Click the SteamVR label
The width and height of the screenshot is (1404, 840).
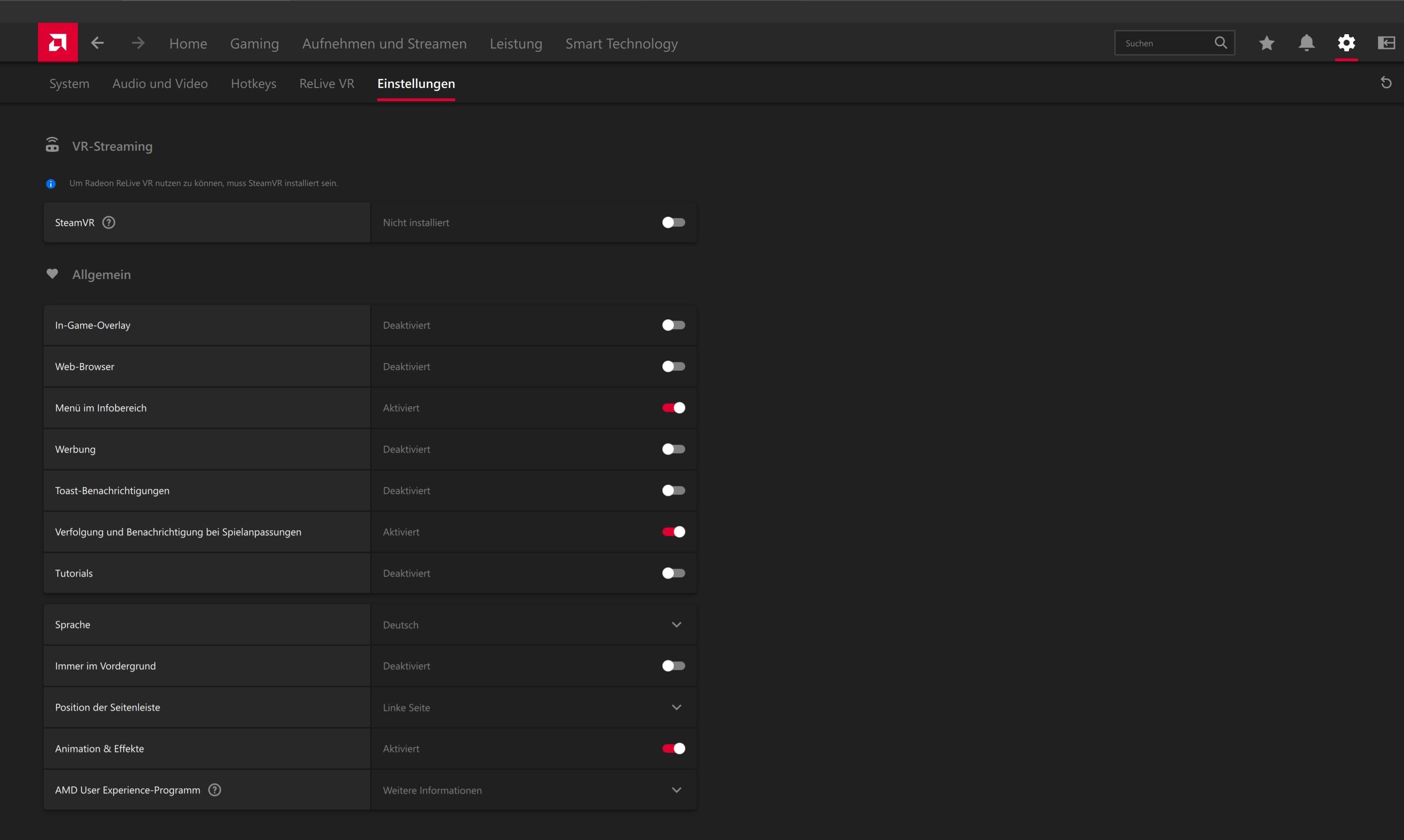(x=75, y=222)
